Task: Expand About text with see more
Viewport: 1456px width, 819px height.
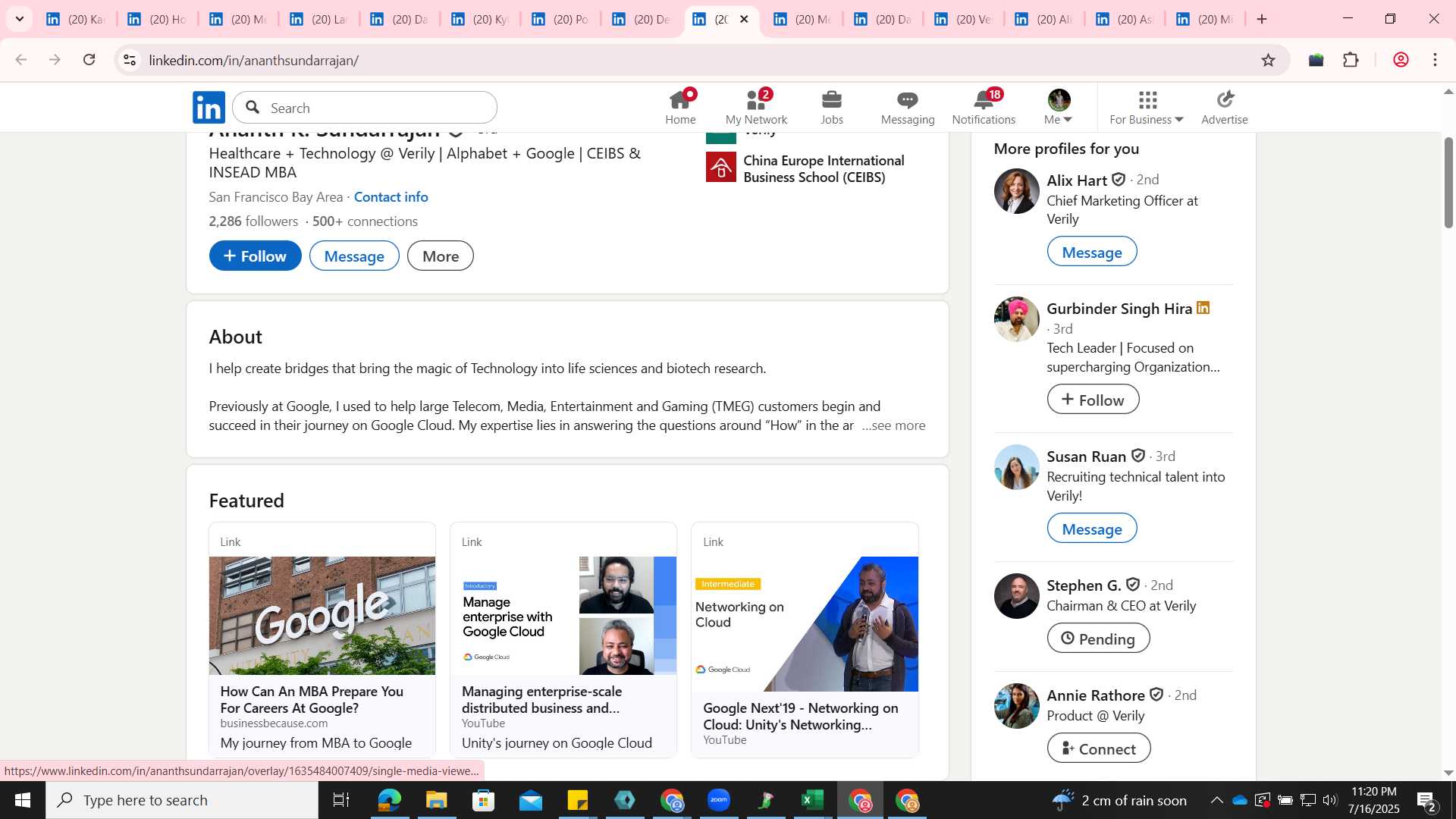Action: coord(893,425)
